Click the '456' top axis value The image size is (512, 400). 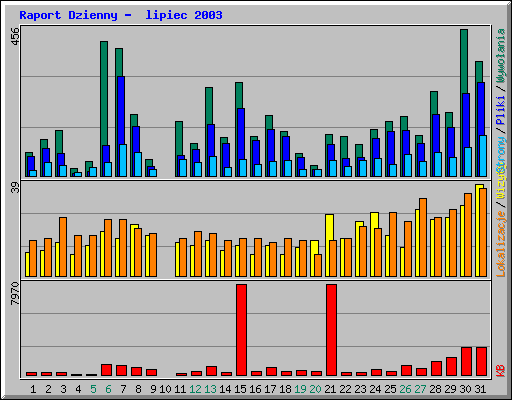pyautogui.click(x=15, y=36)
